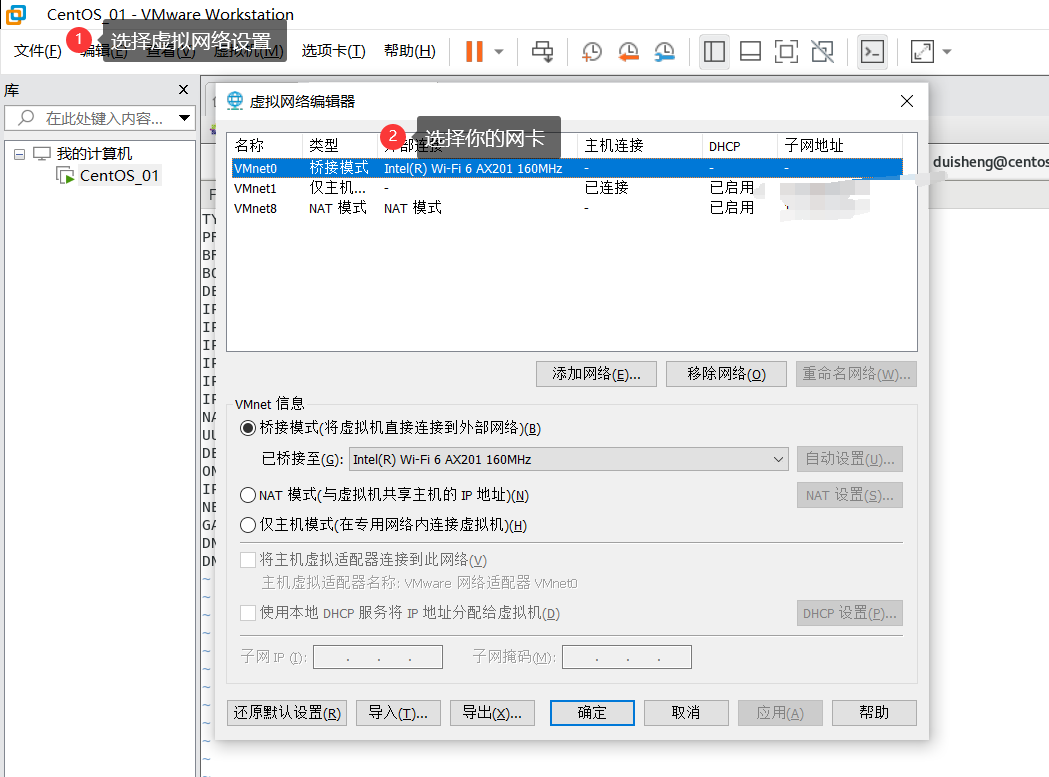The image size is (1049, 777).
Task: Take a snapshot with the clock-plus icon
Action: (x=591, y=52)
